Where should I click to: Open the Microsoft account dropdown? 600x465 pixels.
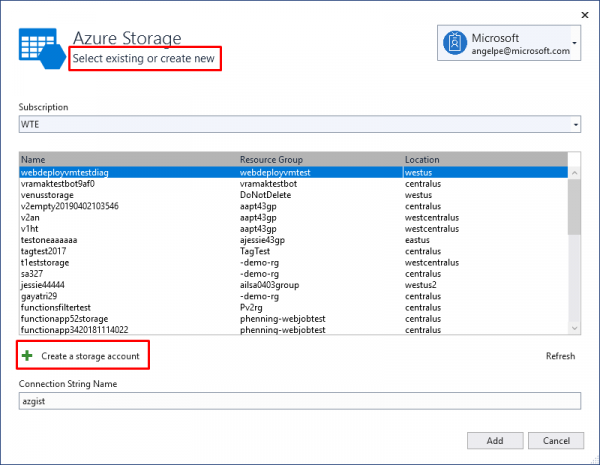tap(574, 45)
